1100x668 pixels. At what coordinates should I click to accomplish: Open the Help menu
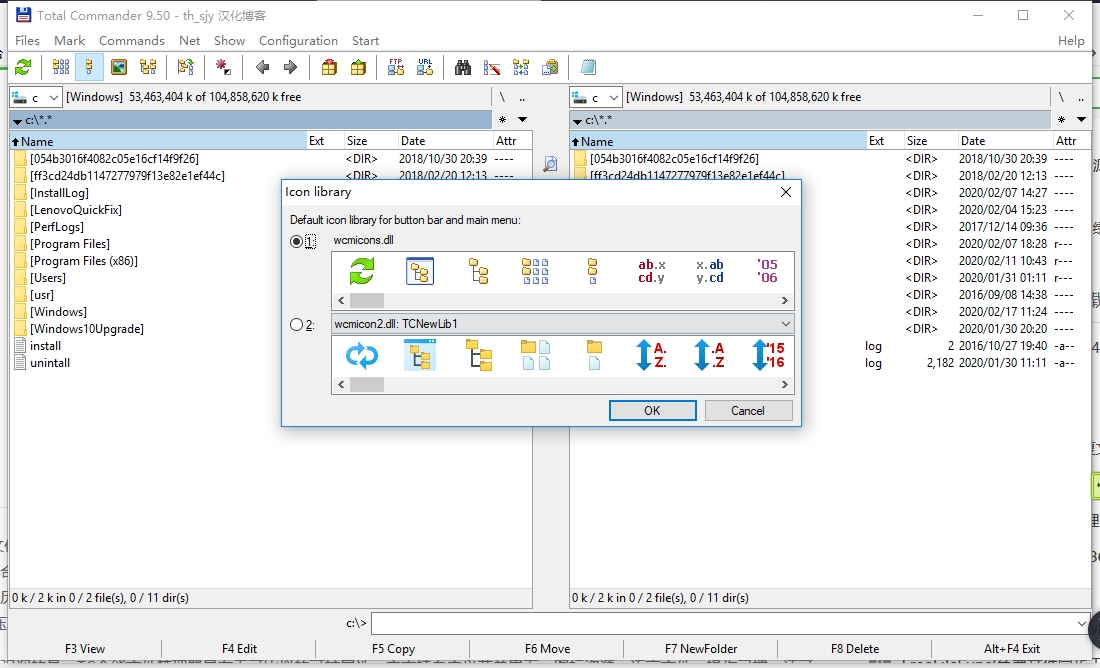[1071, 41]
